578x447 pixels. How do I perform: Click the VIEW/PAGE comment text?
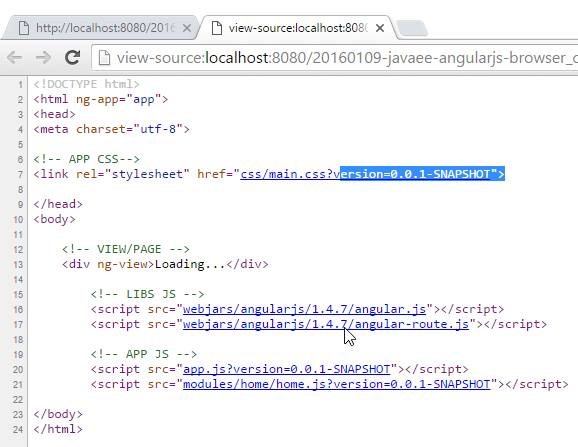(x=126, y=249)
